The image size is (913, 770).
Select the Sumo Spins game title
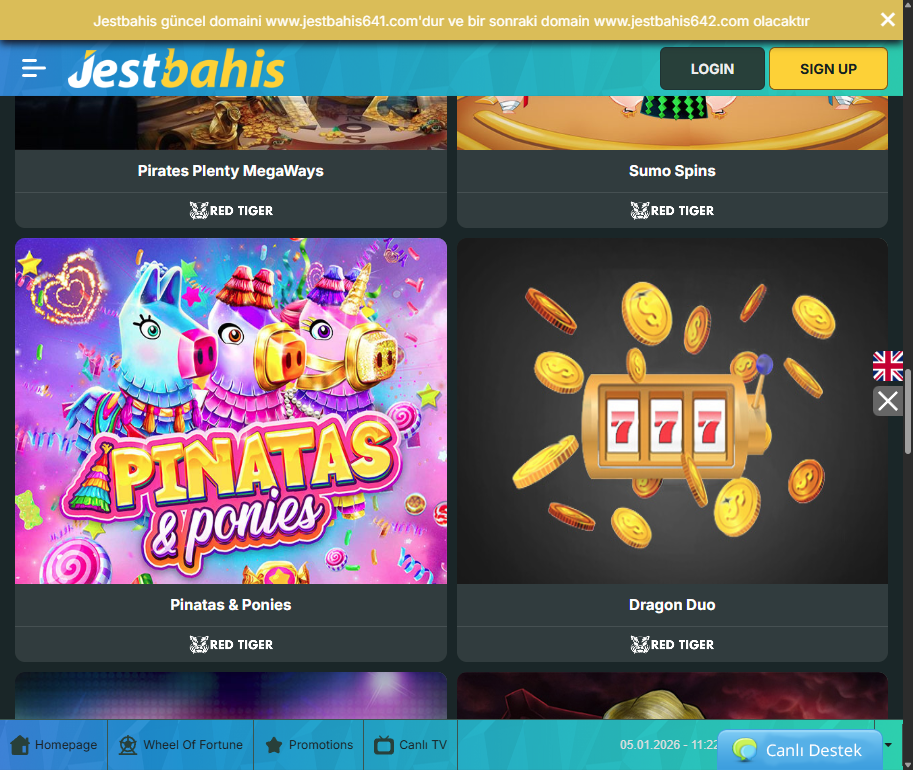point(672,171)
